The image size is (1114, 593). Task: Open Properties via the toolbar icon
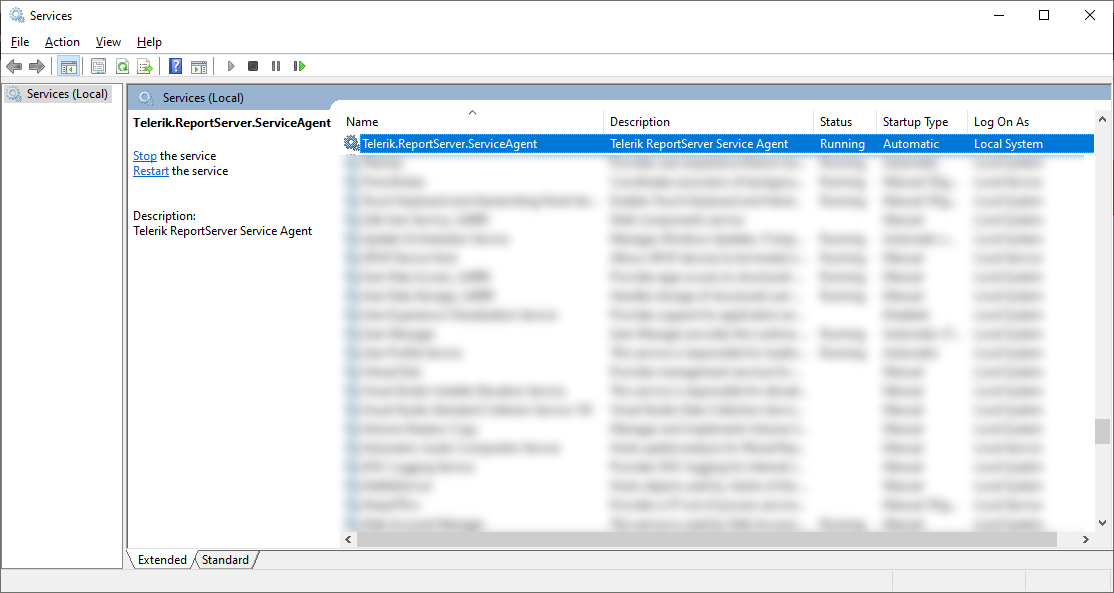(98, 66)
